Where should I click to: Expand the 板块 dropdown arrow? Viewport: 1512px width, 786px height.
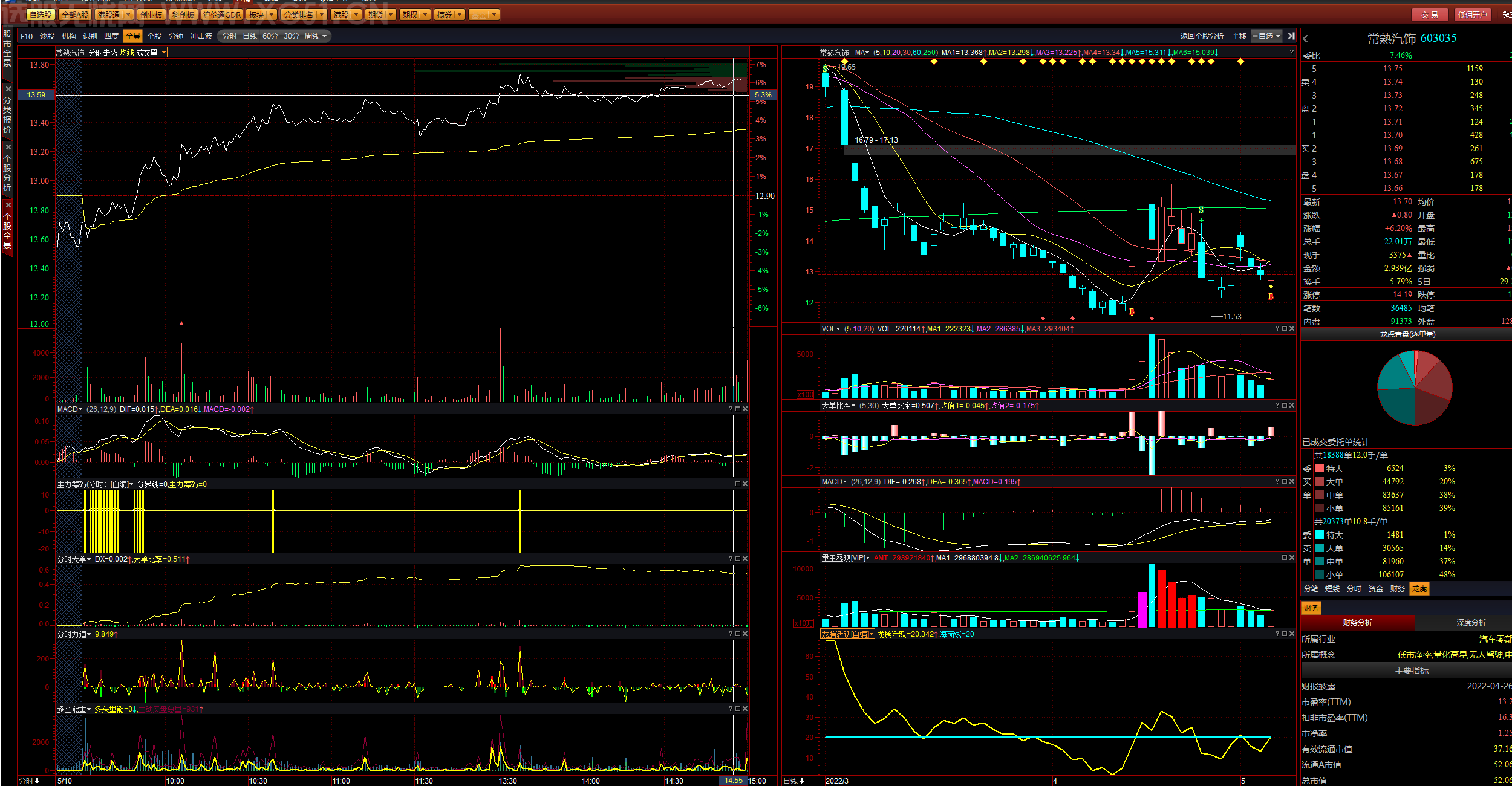tap(272, 15)
